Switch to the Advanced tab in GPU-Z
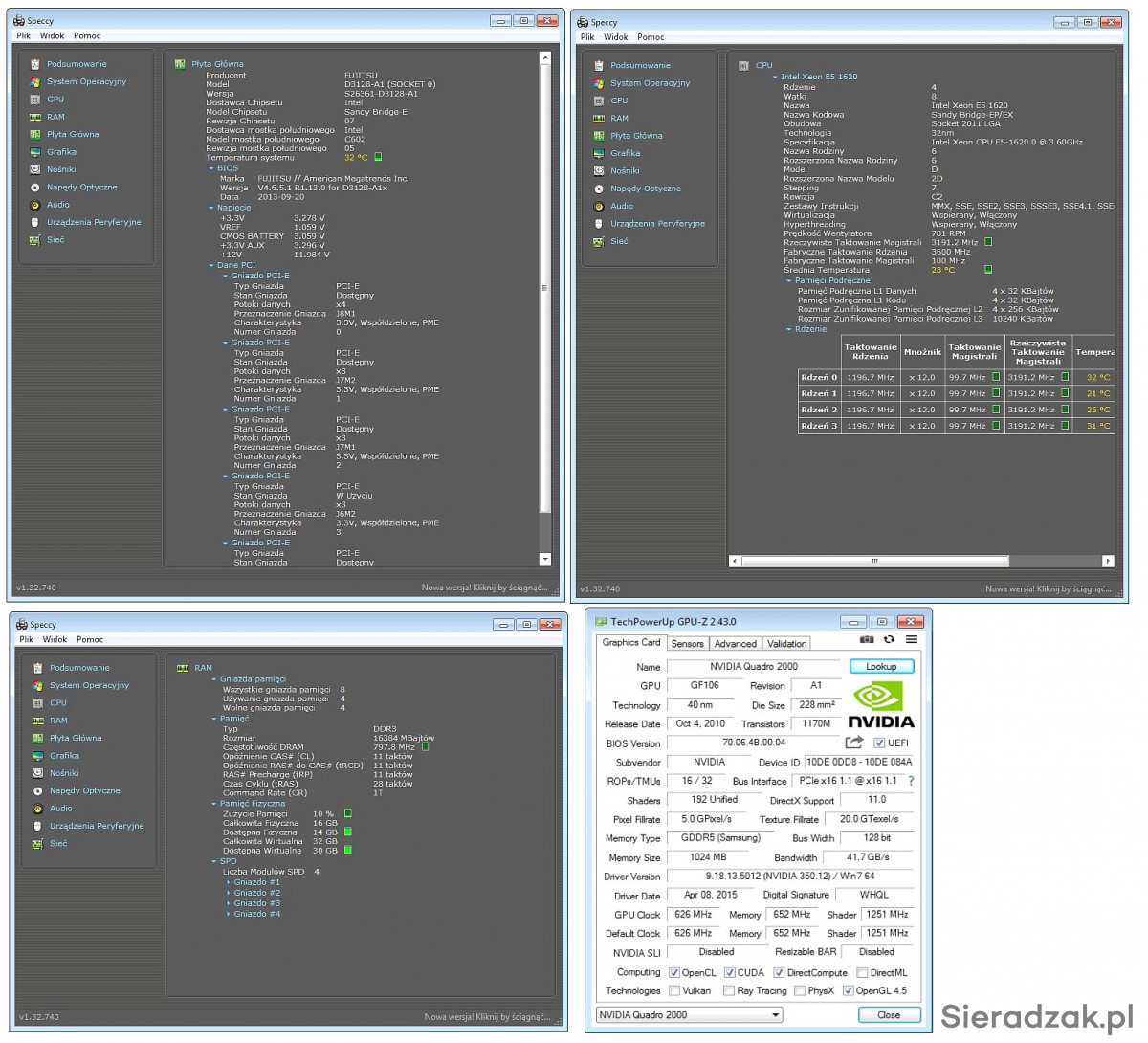 [735, 644]
